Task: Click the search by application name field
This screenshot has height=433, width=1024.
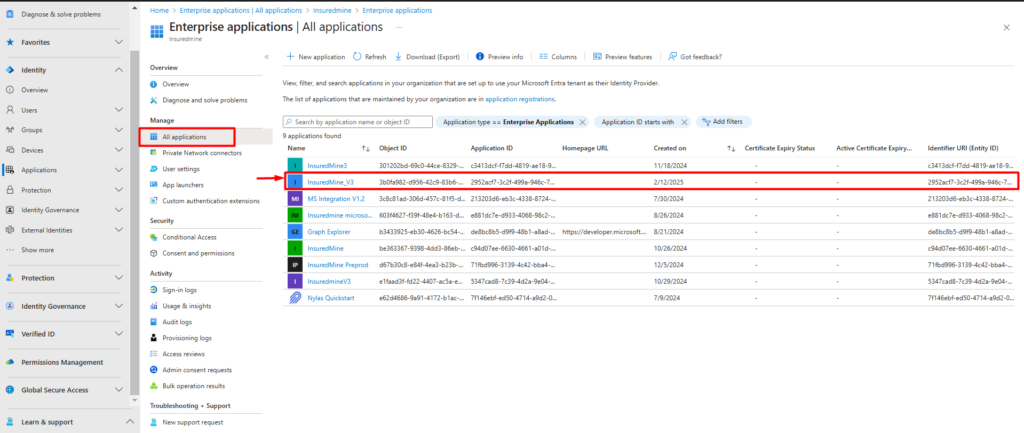Action: click(358, 122)
